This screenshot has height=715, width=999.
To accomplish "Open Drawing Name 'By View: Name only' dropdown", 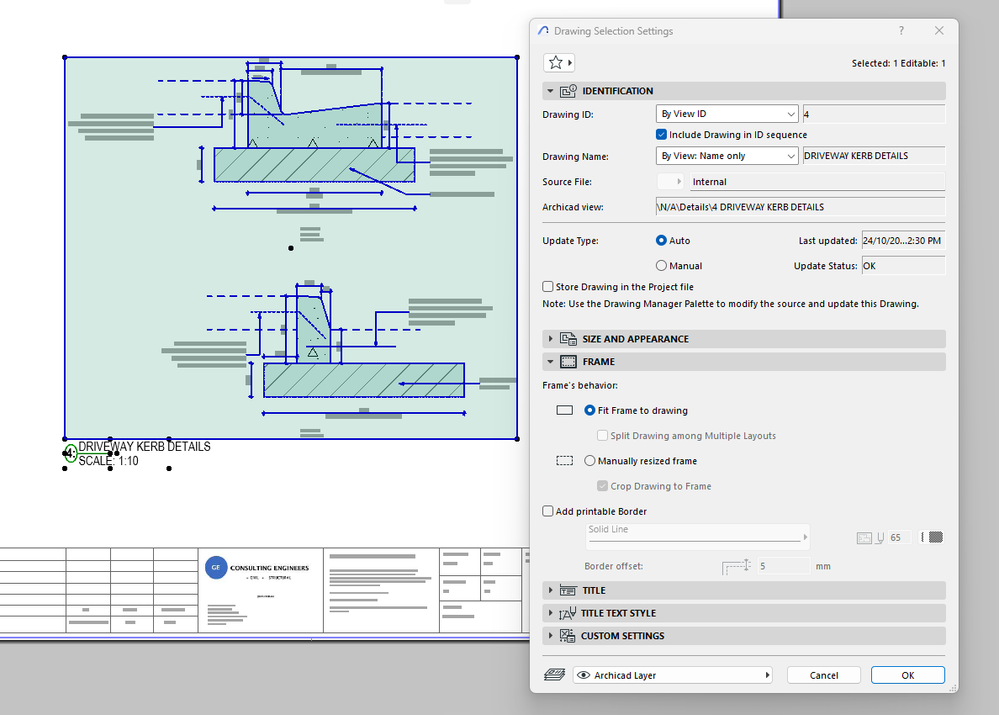I will click(727, 156).
